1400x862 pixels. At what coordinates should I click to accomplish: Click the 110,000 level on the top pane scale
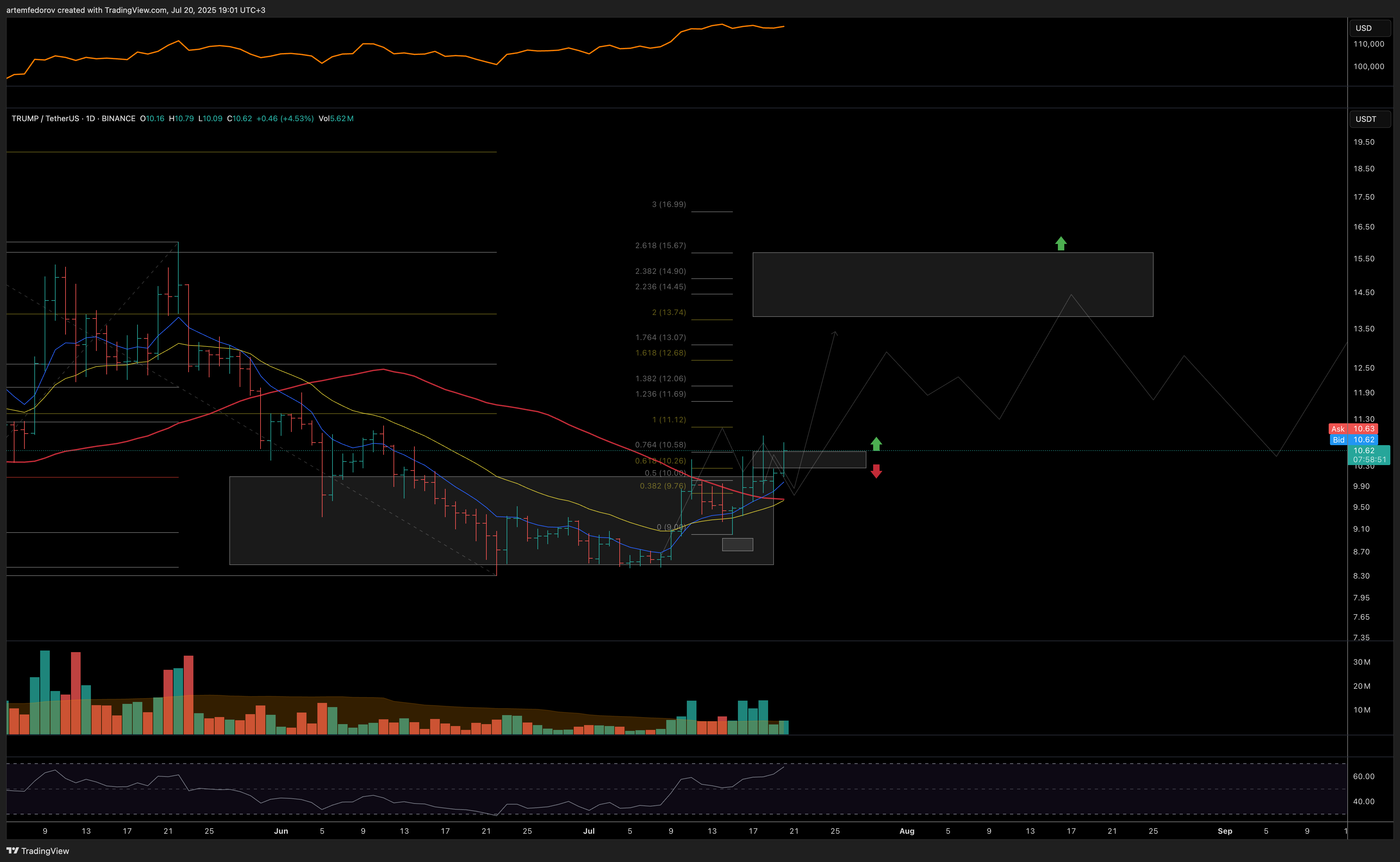tap(1369, 44)
